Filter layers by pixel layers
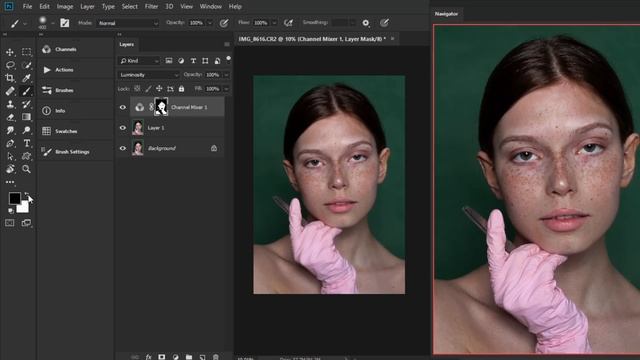640x360 pixels. pyautogui.click(x=169, y=61)
